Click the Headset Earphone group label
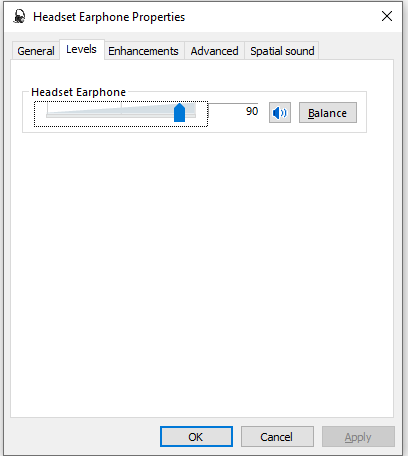The width and height of the screenshot is (408, 456). point(78,92)
